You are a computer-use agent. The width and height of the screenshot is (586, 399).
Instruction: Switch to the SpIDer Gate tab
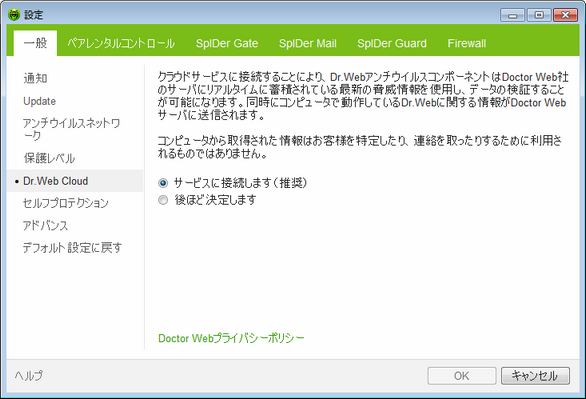pyautogui.click(x=227, y=43)
